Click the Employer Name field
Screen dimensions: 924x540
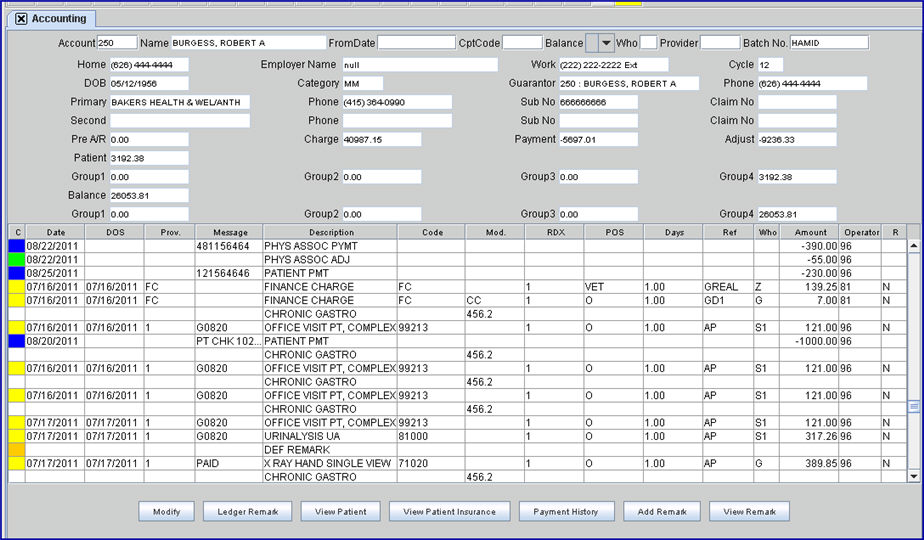coord(420,65)
